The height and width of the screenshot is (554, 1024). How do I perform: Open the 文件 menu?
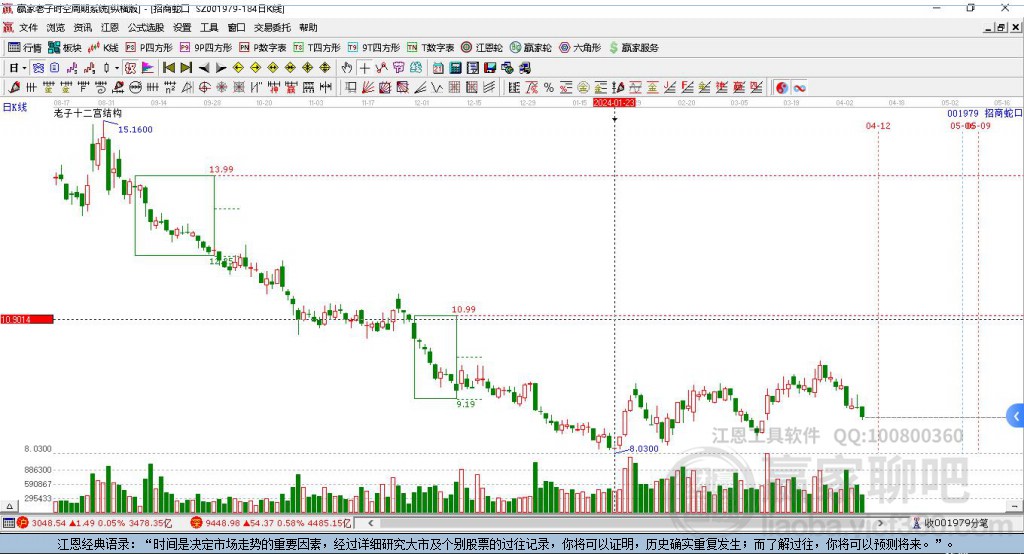(x=28, y=27)
